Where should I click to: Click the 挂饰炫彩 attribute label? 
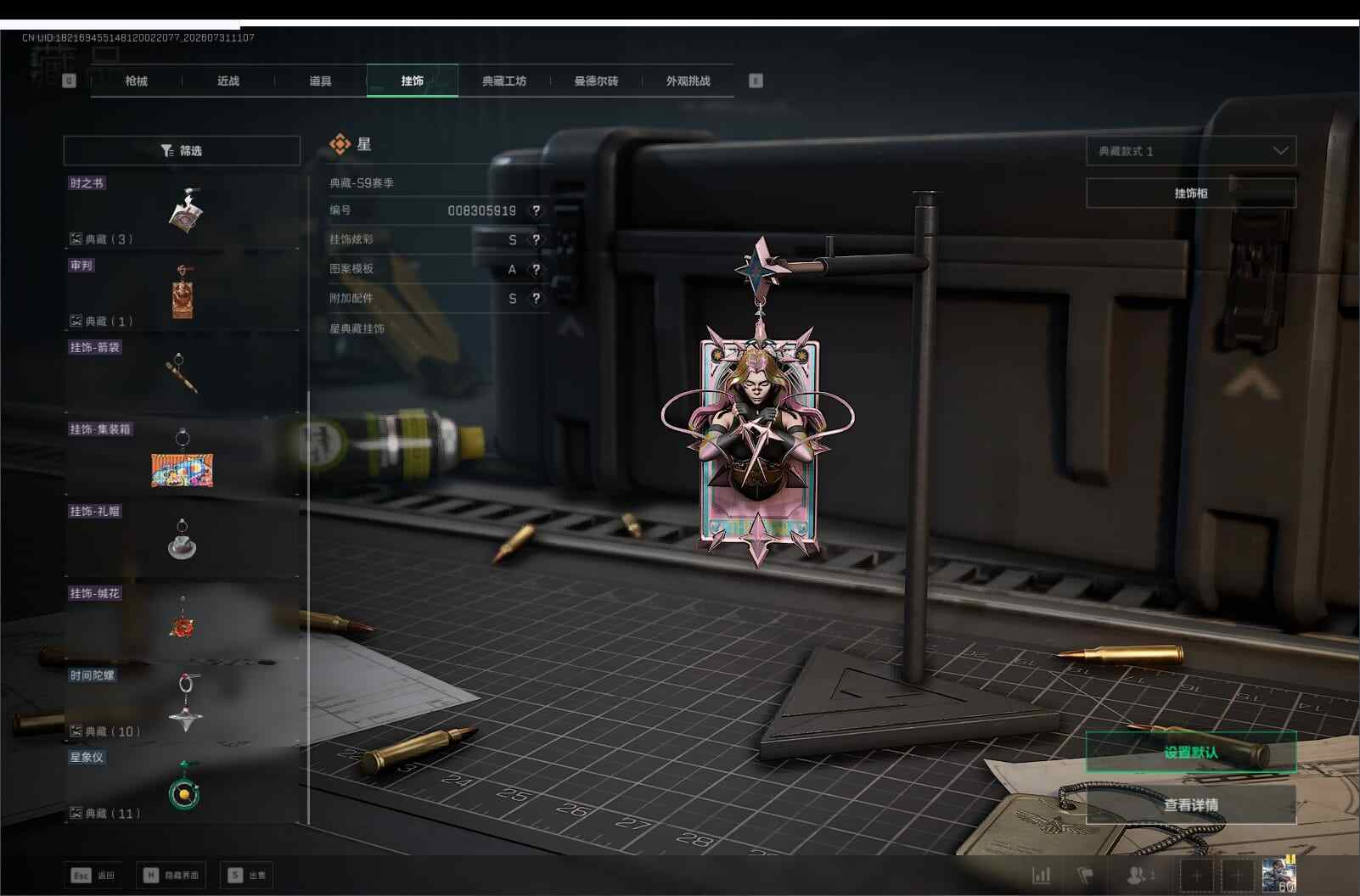[351, 239]
